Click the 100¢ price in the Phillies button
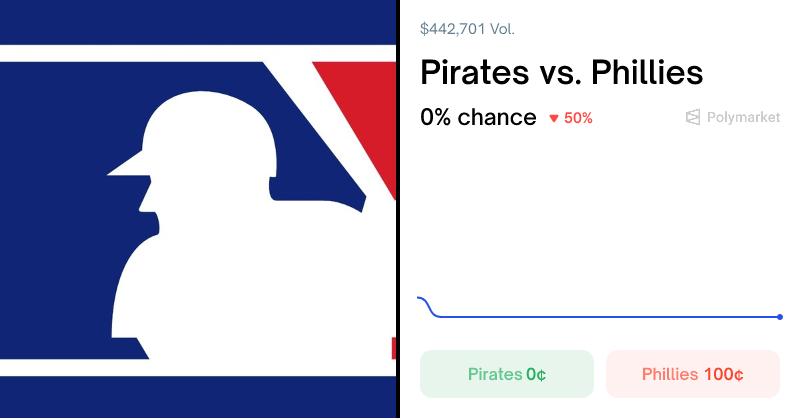 coord(723,374)
